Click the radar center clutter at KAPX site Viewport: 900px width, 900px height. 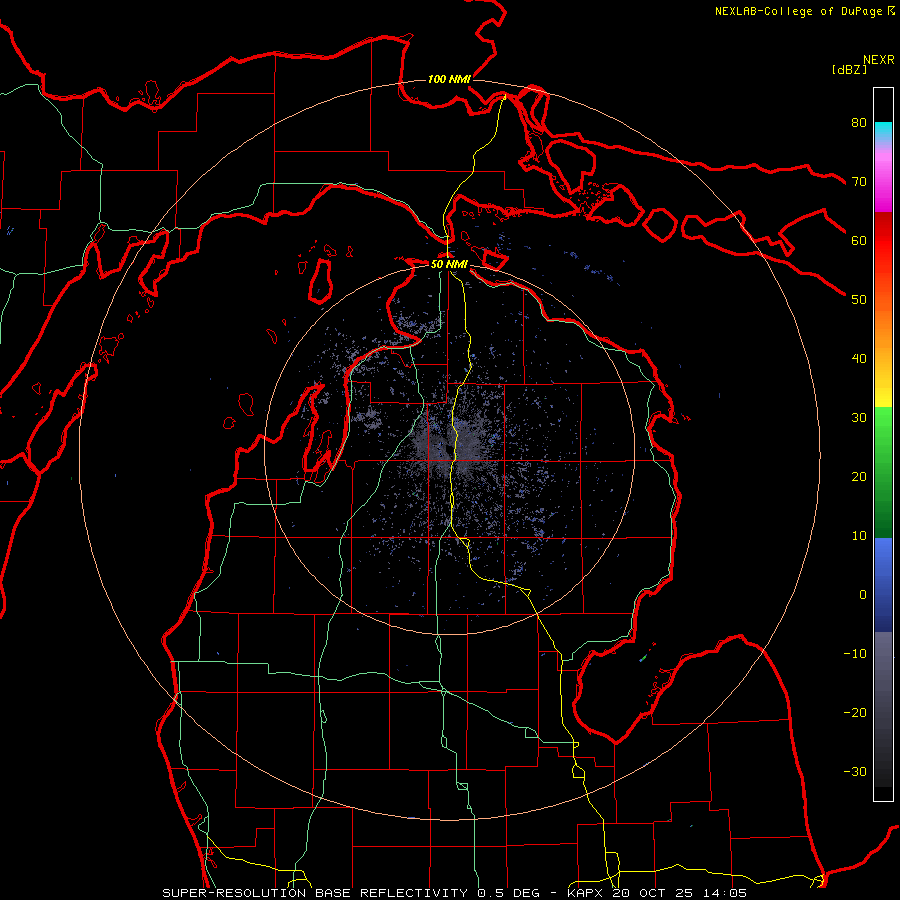point(449,449)
